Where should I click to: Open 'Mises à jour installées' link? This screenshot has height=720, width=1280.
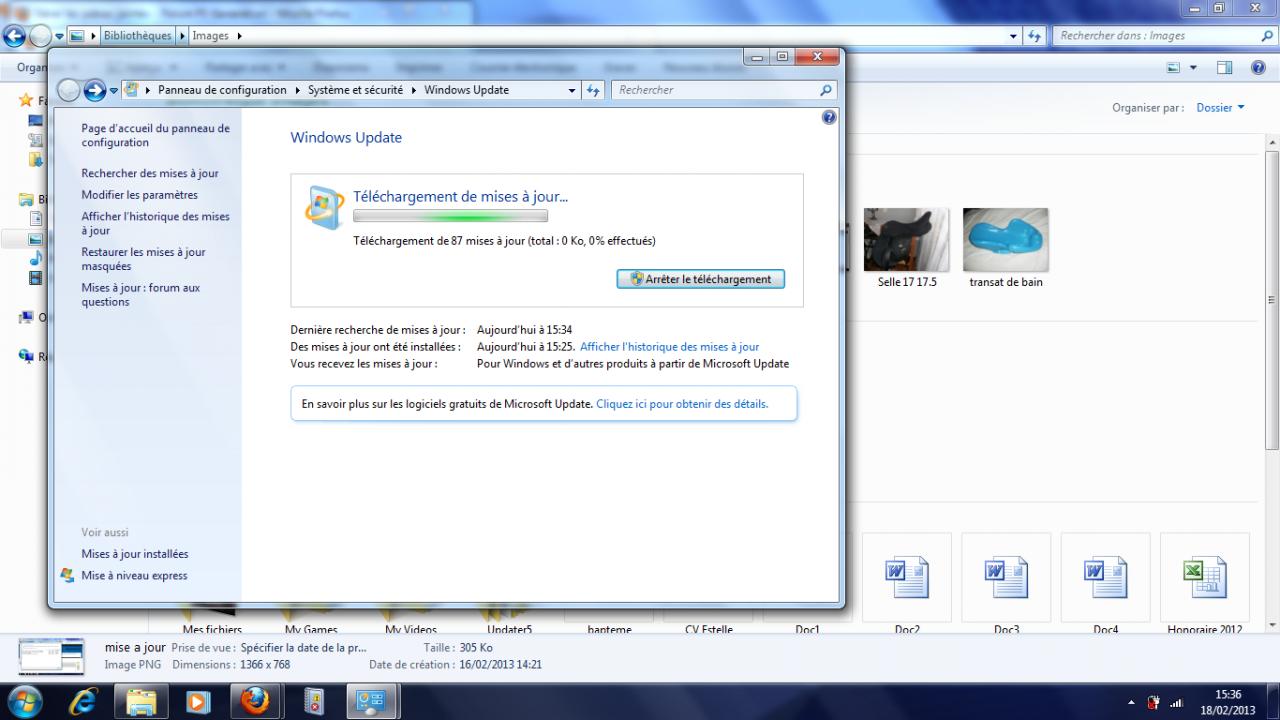pos(135,554)
